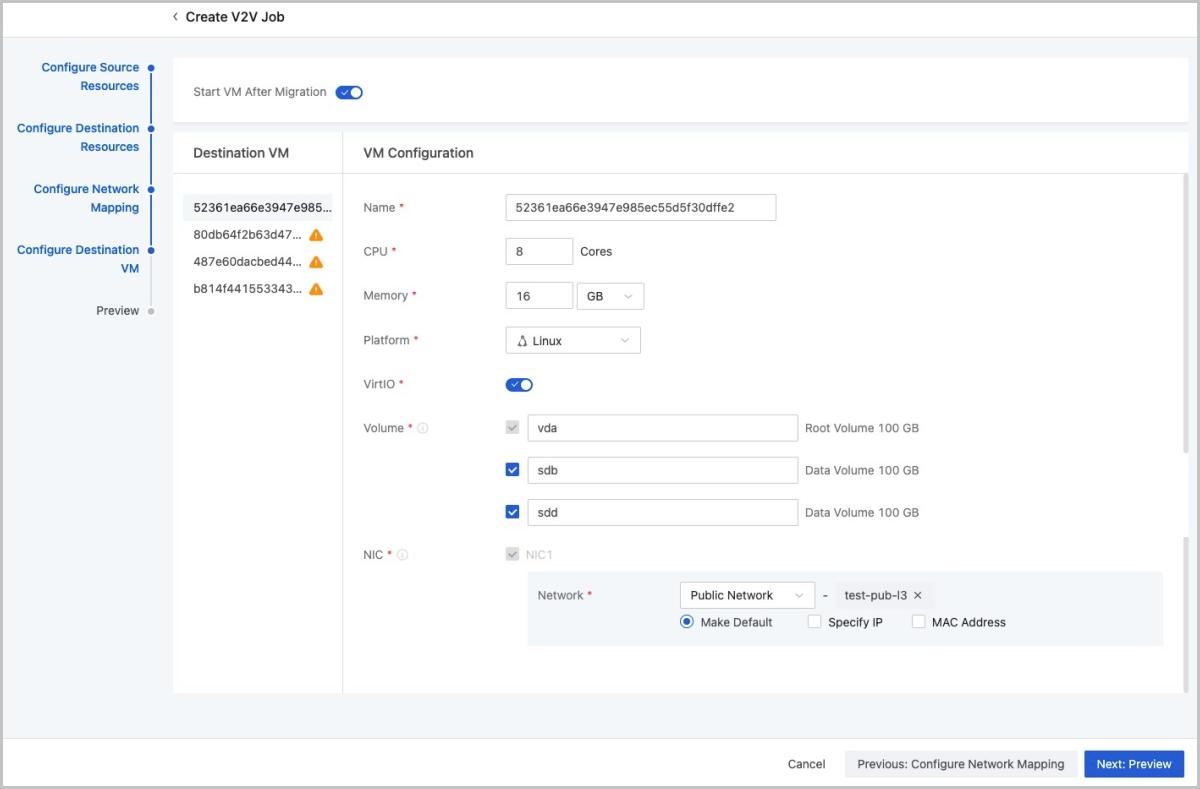The image size is (1200, 789).
Task: Click the CPU cores input field
Action: pos(539,252)
